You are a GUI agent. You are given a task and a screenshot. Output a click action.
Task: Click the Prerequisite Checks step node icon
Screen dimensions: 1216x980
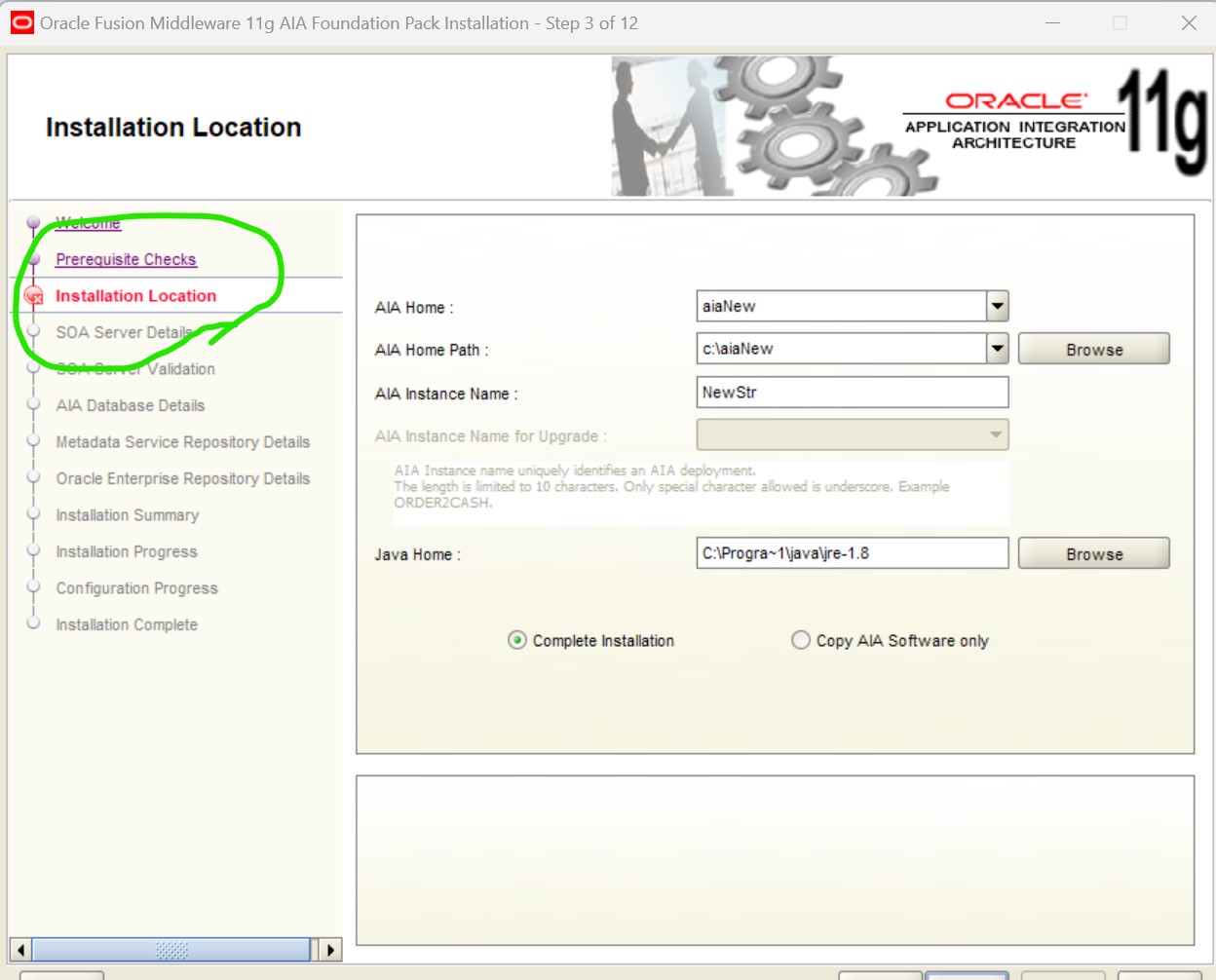(x=34, y=259)
